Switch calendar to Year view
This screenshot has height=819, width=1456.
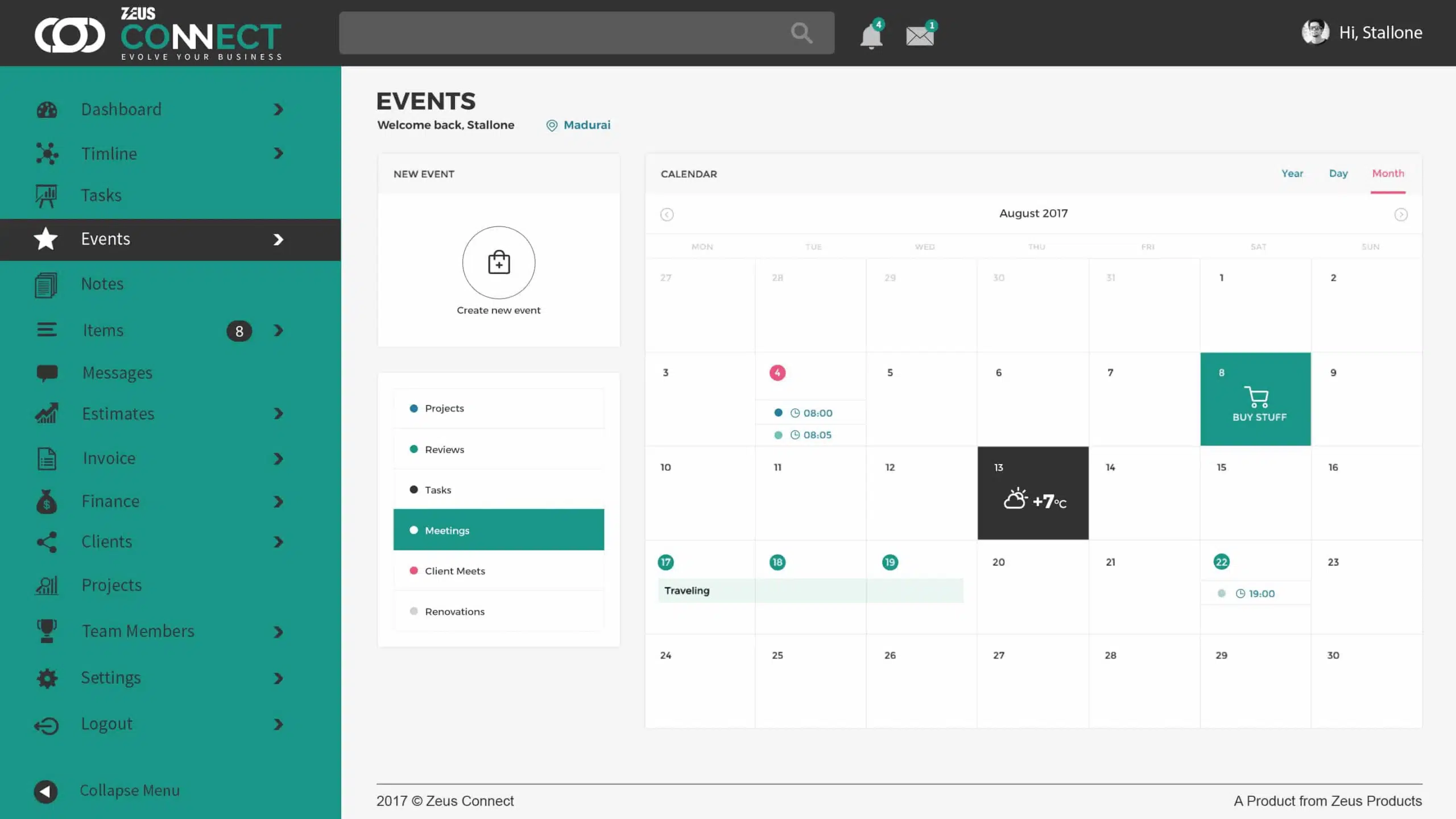point(1292,173)
